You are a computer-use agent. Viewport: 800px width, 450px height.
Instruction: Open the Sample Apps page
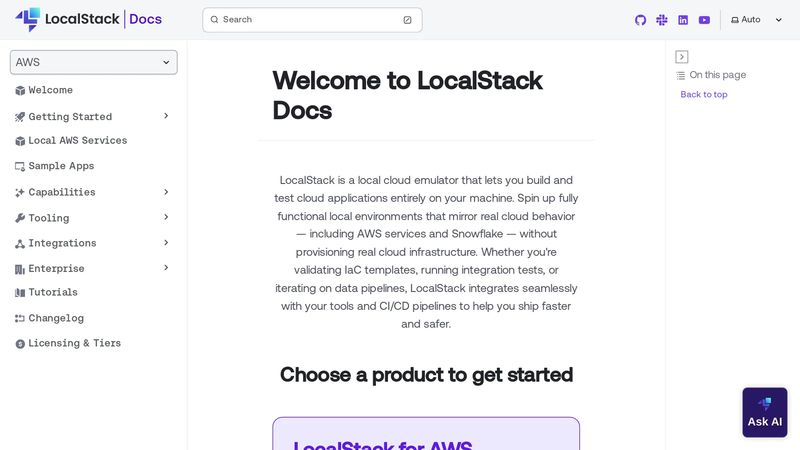click(61, 166)
